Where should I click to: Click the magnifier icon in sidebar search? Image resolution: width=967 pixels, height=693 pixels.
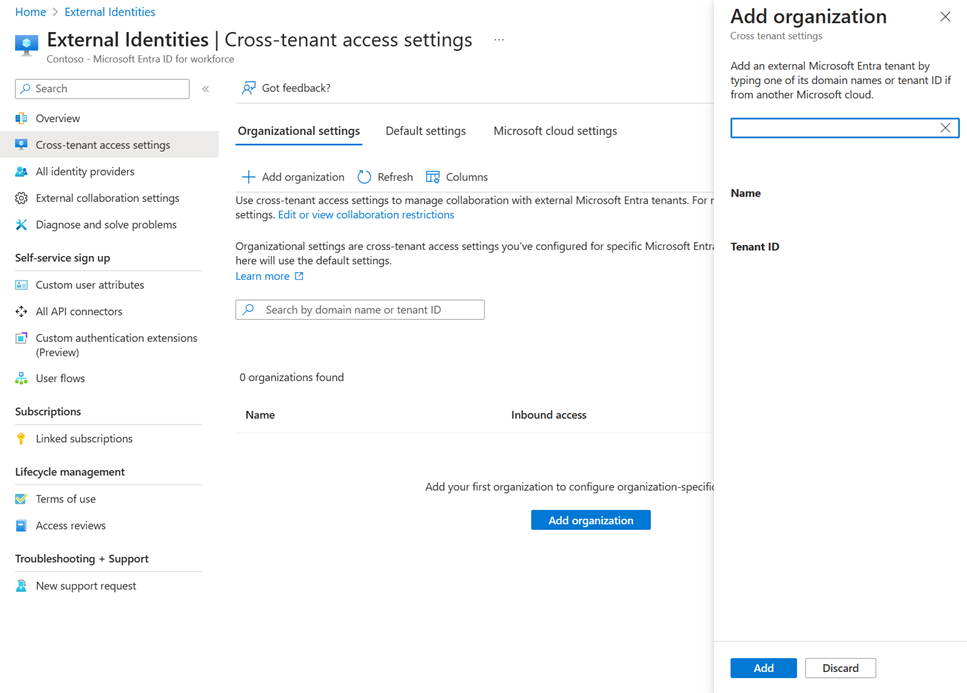pyautogui.click(x=25, y=89)
